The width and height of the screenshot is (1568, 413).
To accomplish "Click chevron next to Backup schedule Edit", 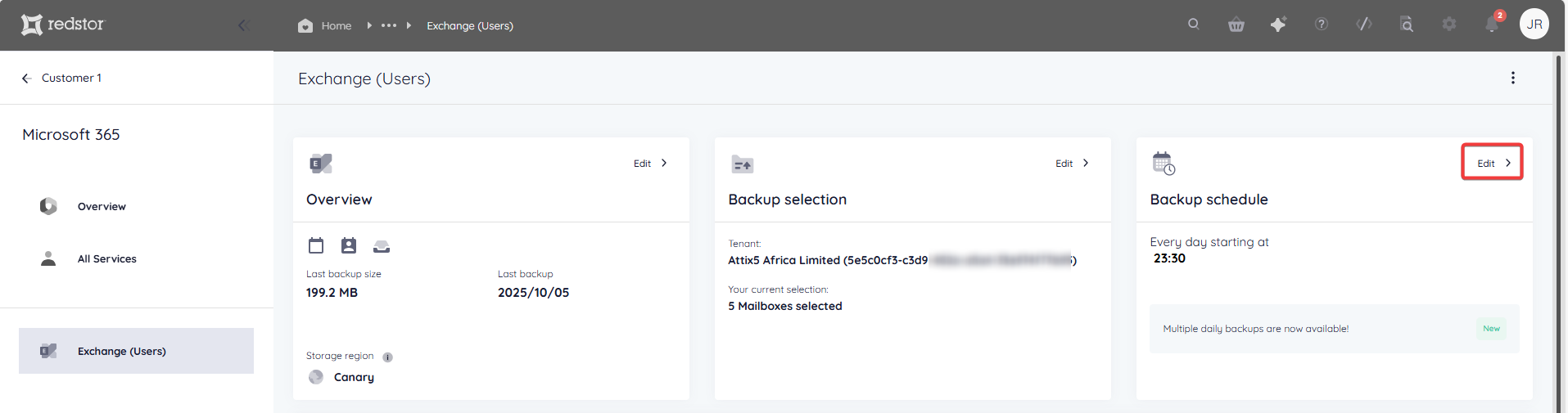I will [1508, 163].
